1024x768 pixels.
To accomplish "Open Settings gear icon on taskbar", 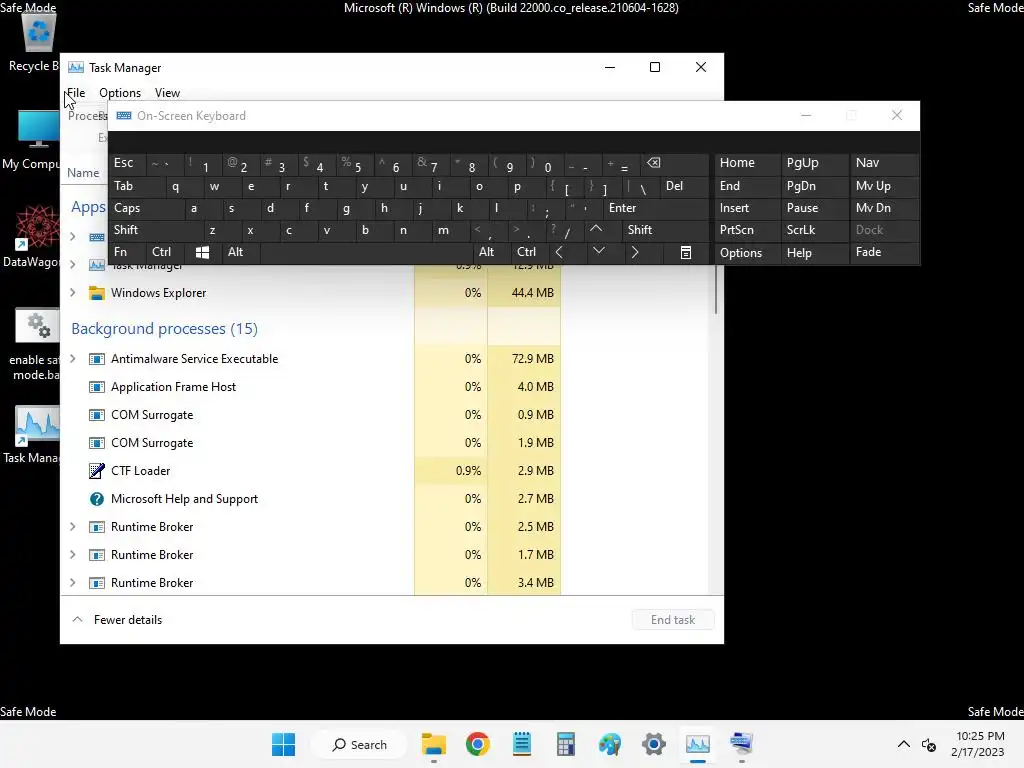I will [x=654, y=744].
